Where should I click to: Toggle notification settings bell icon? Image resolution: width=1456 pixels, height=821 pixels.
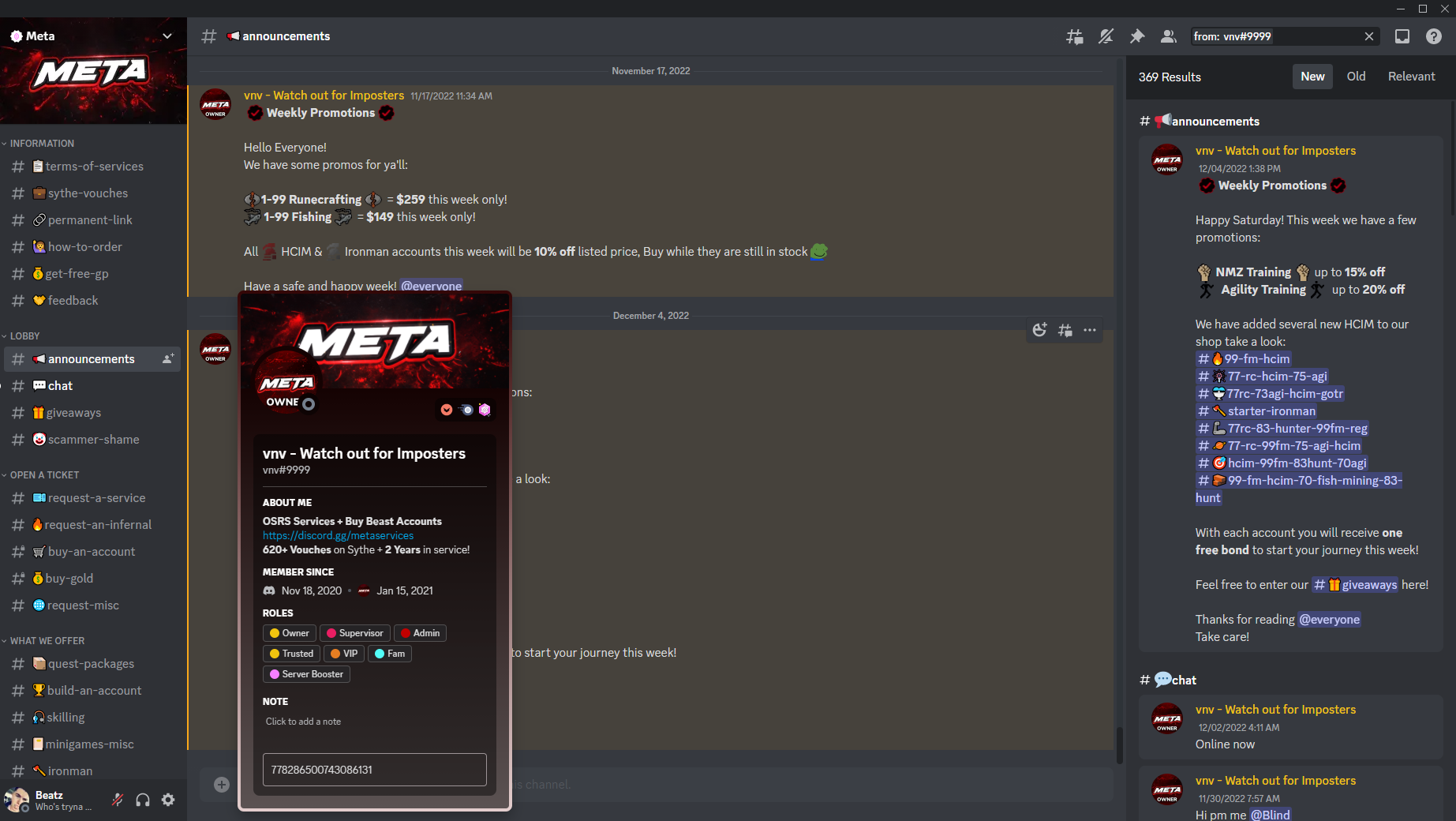1106,36
